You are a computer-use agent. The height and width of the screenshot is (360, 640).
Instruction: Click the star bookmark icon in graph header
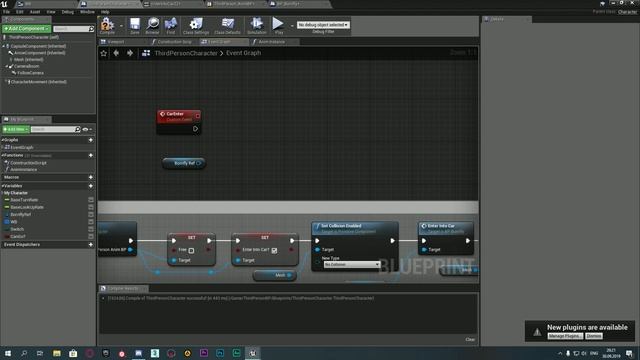point(104,53)
